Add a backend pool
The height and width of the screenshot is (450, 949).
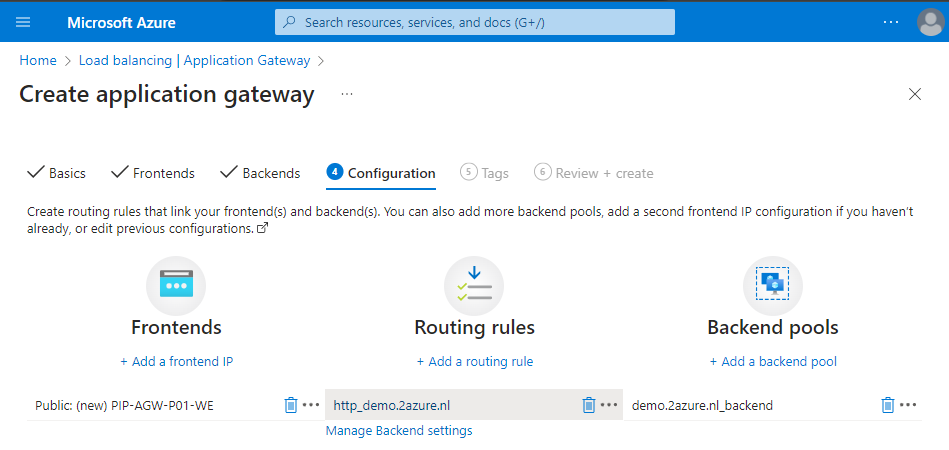point(773,362)
